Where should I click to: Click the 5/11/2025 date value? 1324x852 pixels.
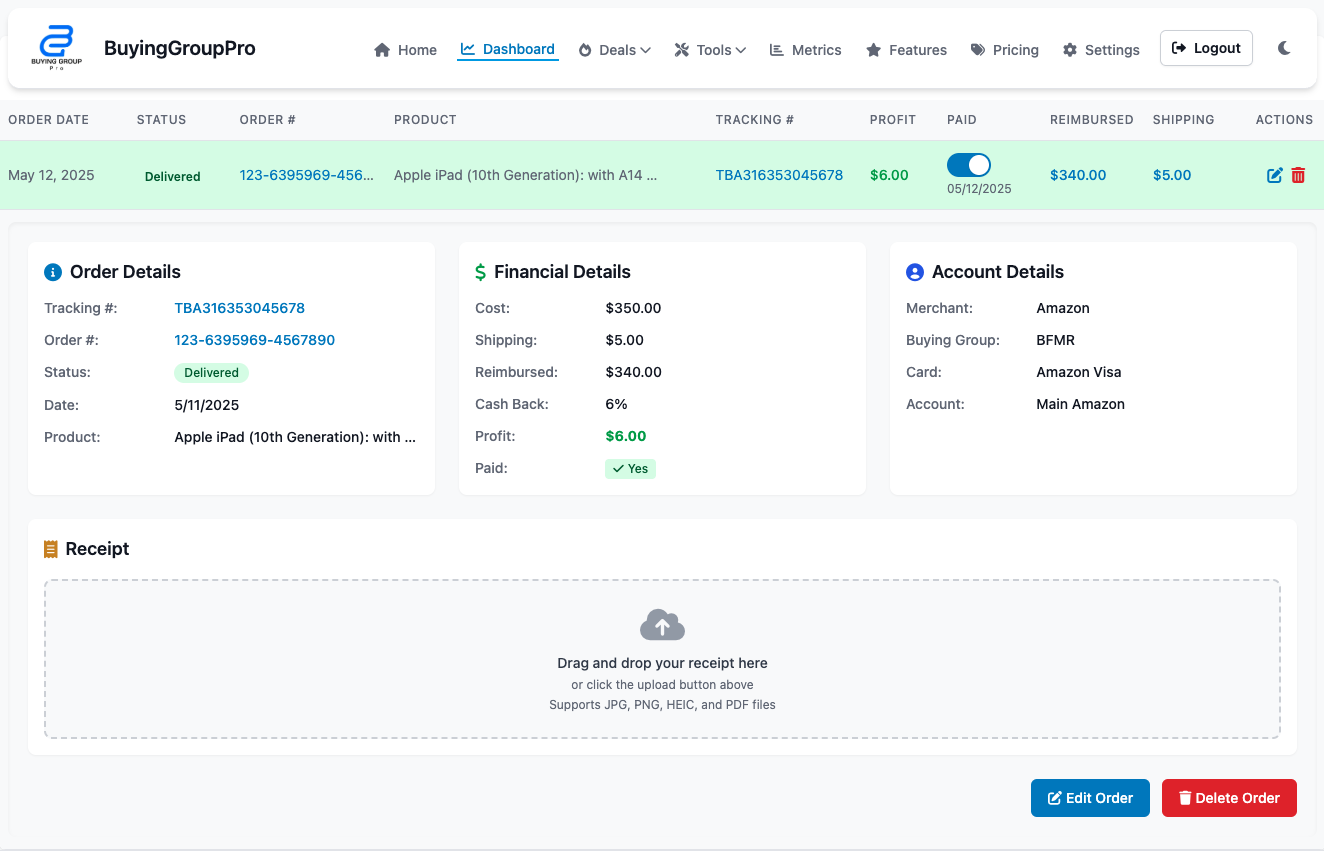tap(207, 405)
